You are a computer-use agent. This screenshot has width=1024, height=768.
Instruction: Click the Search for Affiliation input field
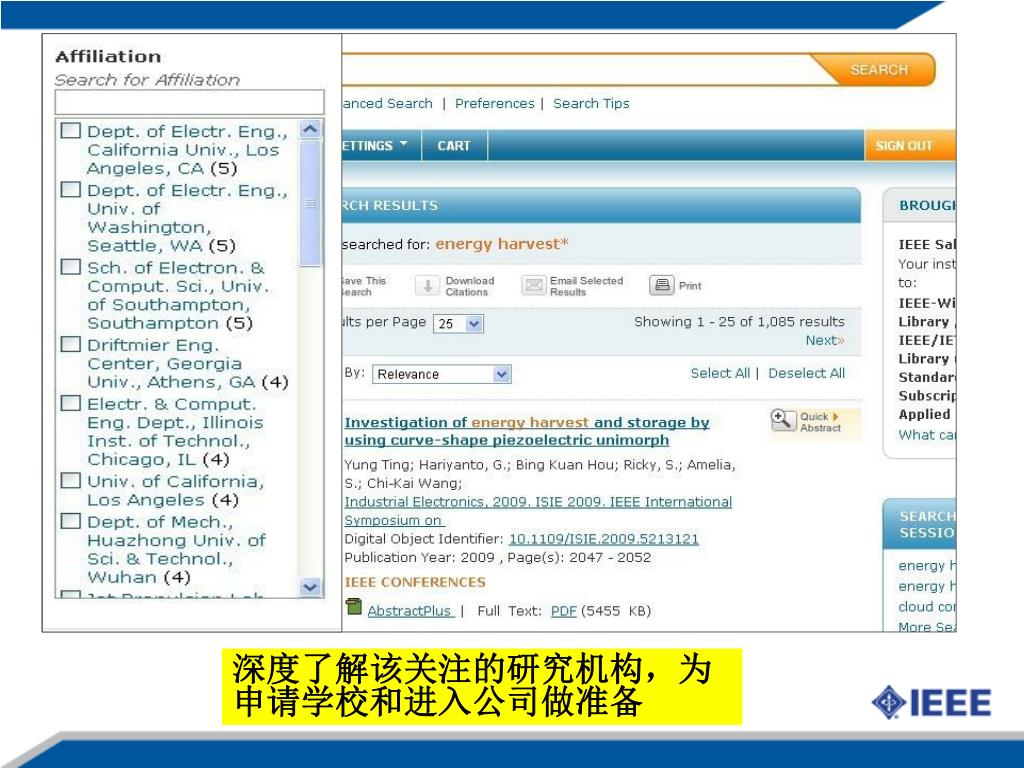(x=189, y=102)
